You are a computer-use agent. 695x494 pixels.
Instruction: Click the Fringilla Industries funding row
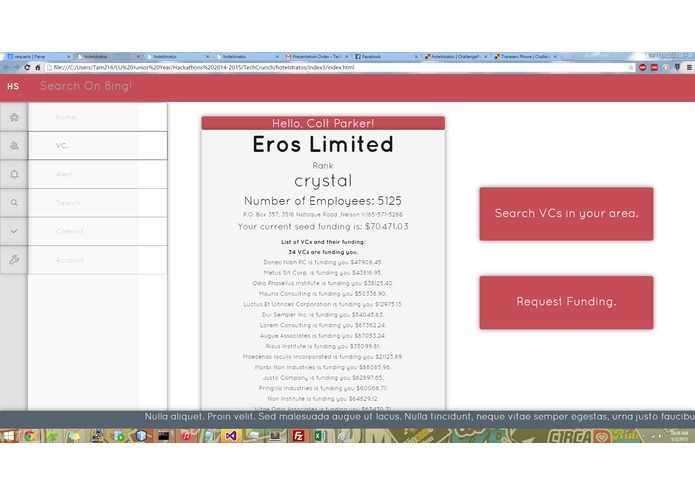click(x=323, y=388)
